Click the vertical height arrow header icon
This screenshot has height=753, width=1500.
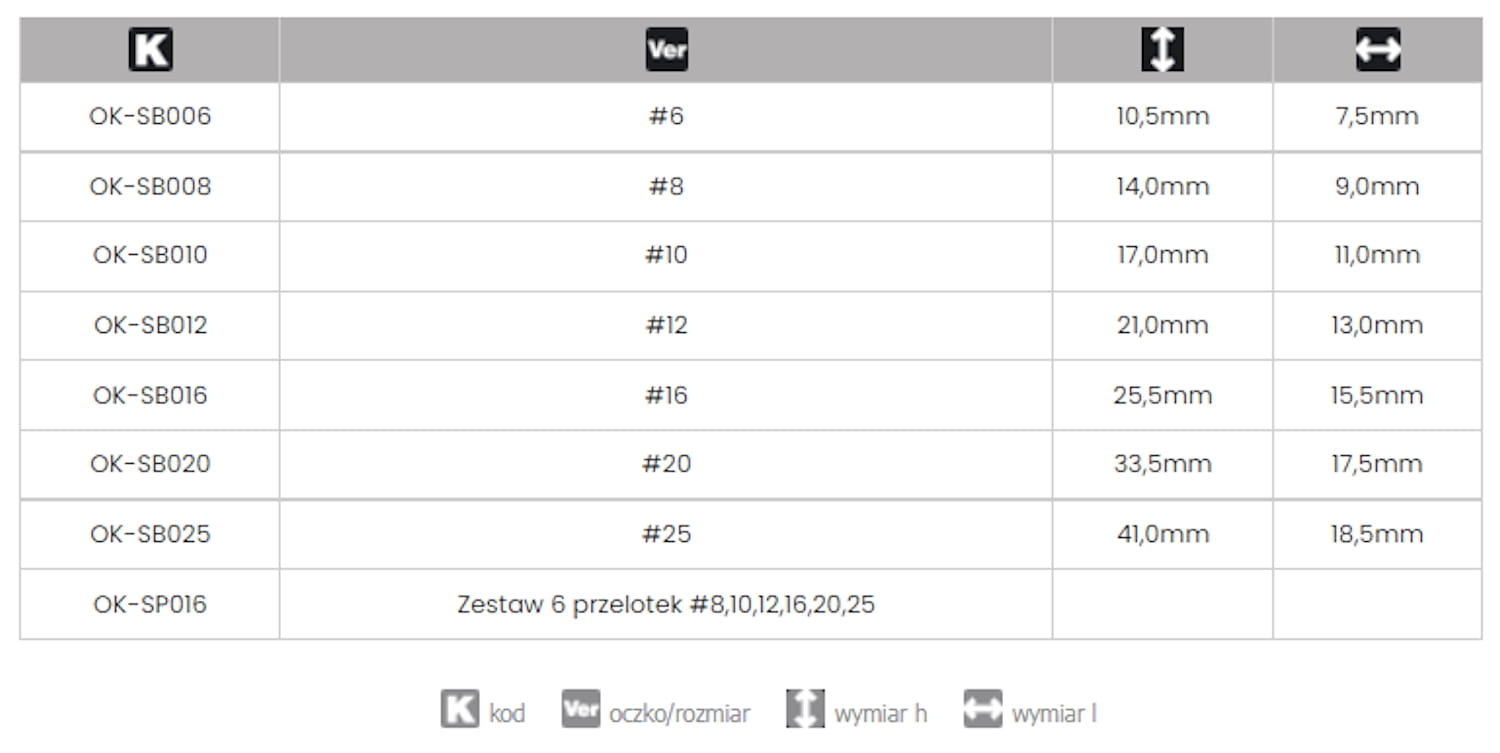[x=1162, y=50]
